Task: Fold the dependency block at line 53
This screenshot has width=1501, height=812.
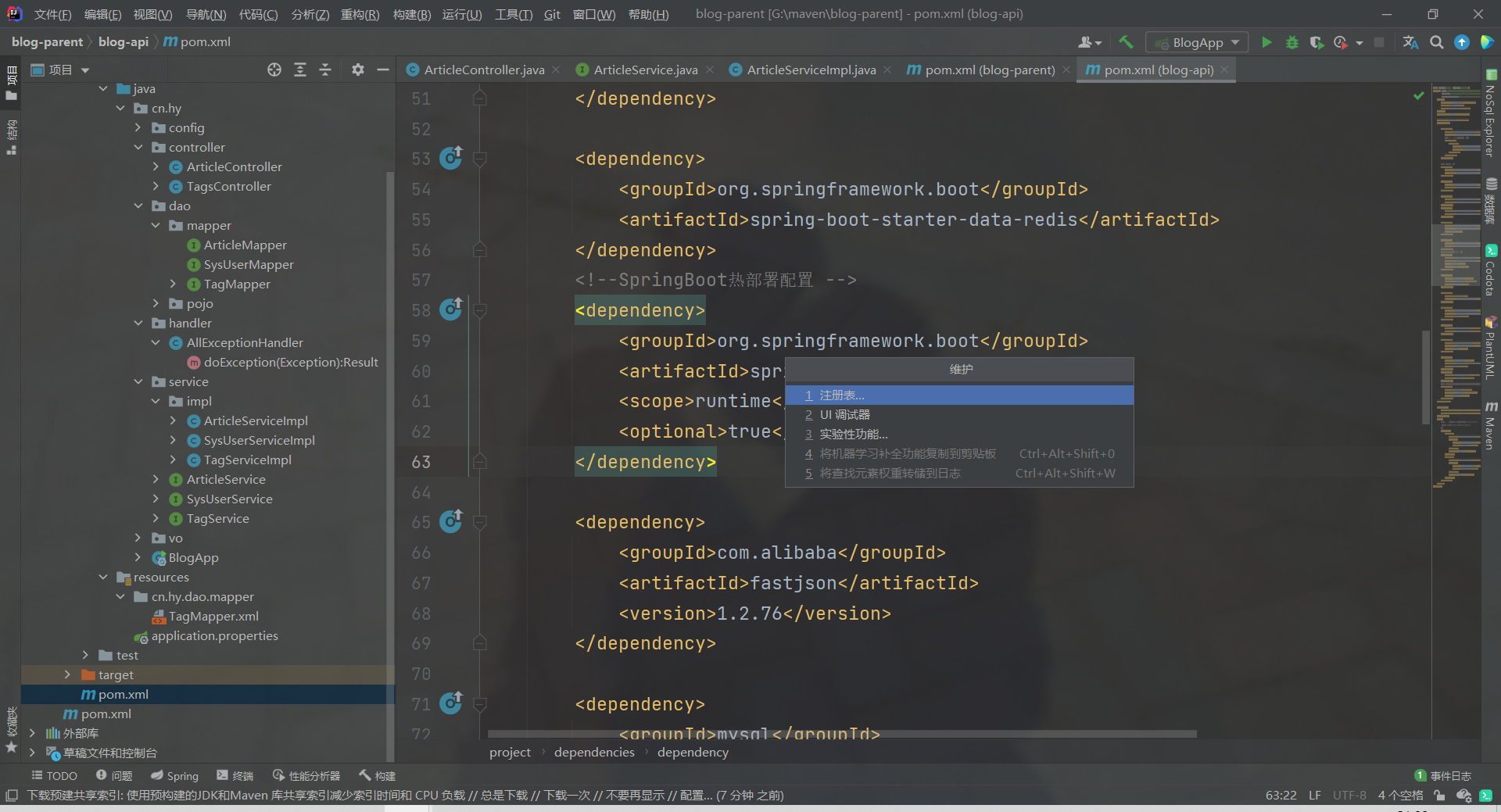Action: (x=480, y=159)
